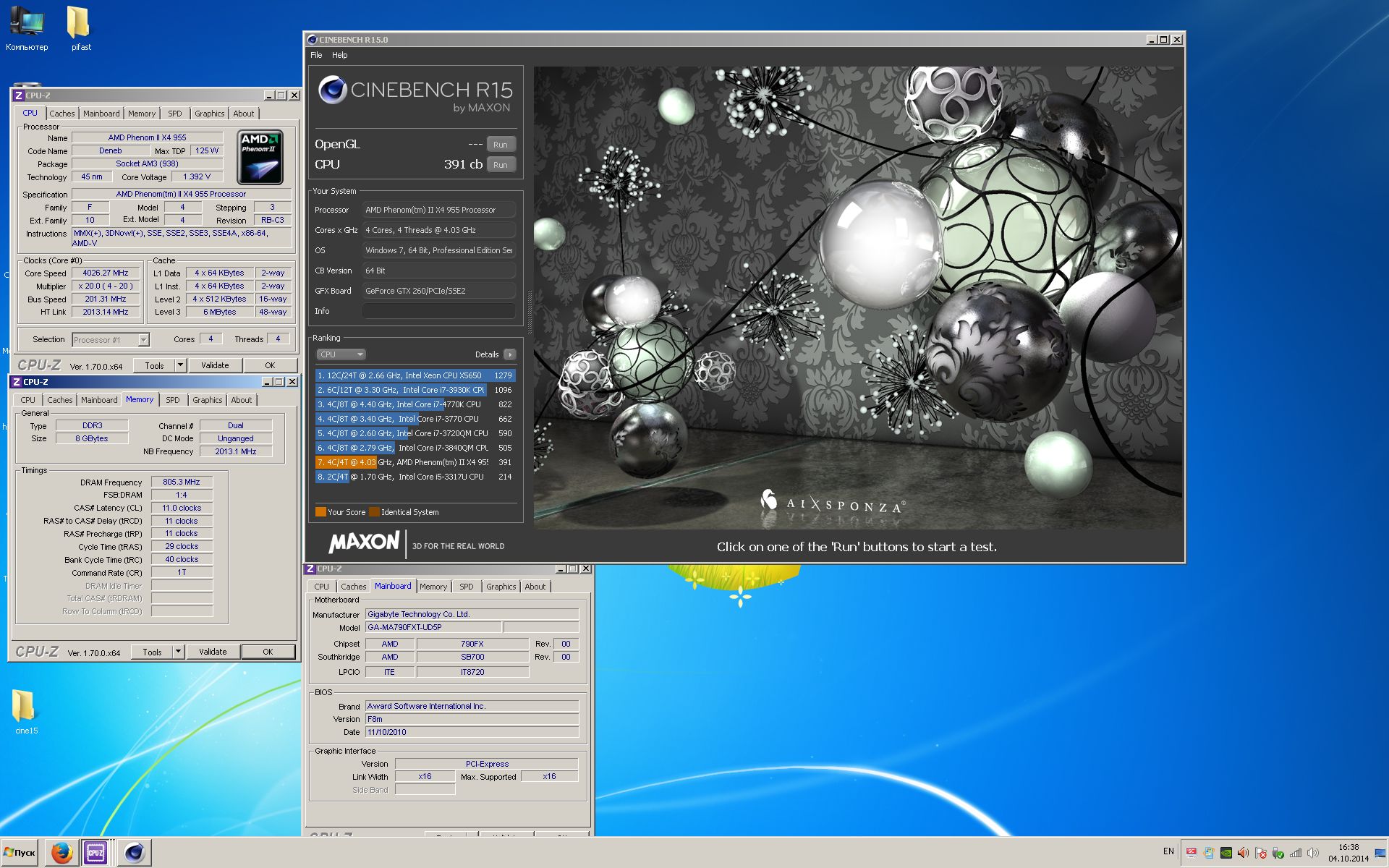Image resolution: width=1389 pixels, height=868 pixels.
Task: Switch to Cinebench via taskbar icon
Action: point(135,853)
